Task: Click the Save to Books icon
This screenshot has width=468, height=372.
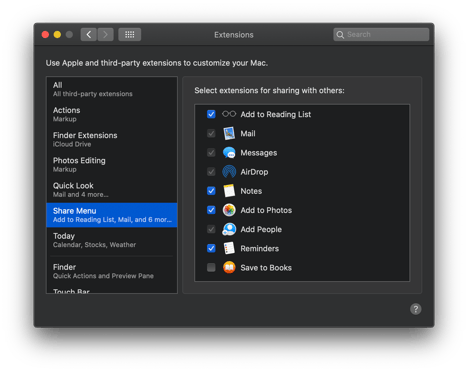Action: click(x=229, y=267)
